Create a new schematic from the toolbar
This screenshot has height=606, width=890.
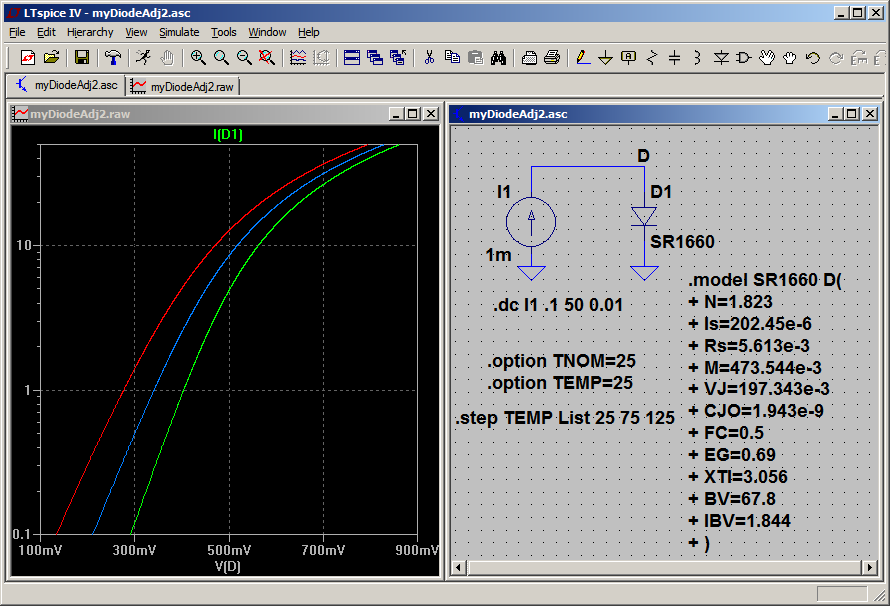pyautogui.click(x=27, y=57)
